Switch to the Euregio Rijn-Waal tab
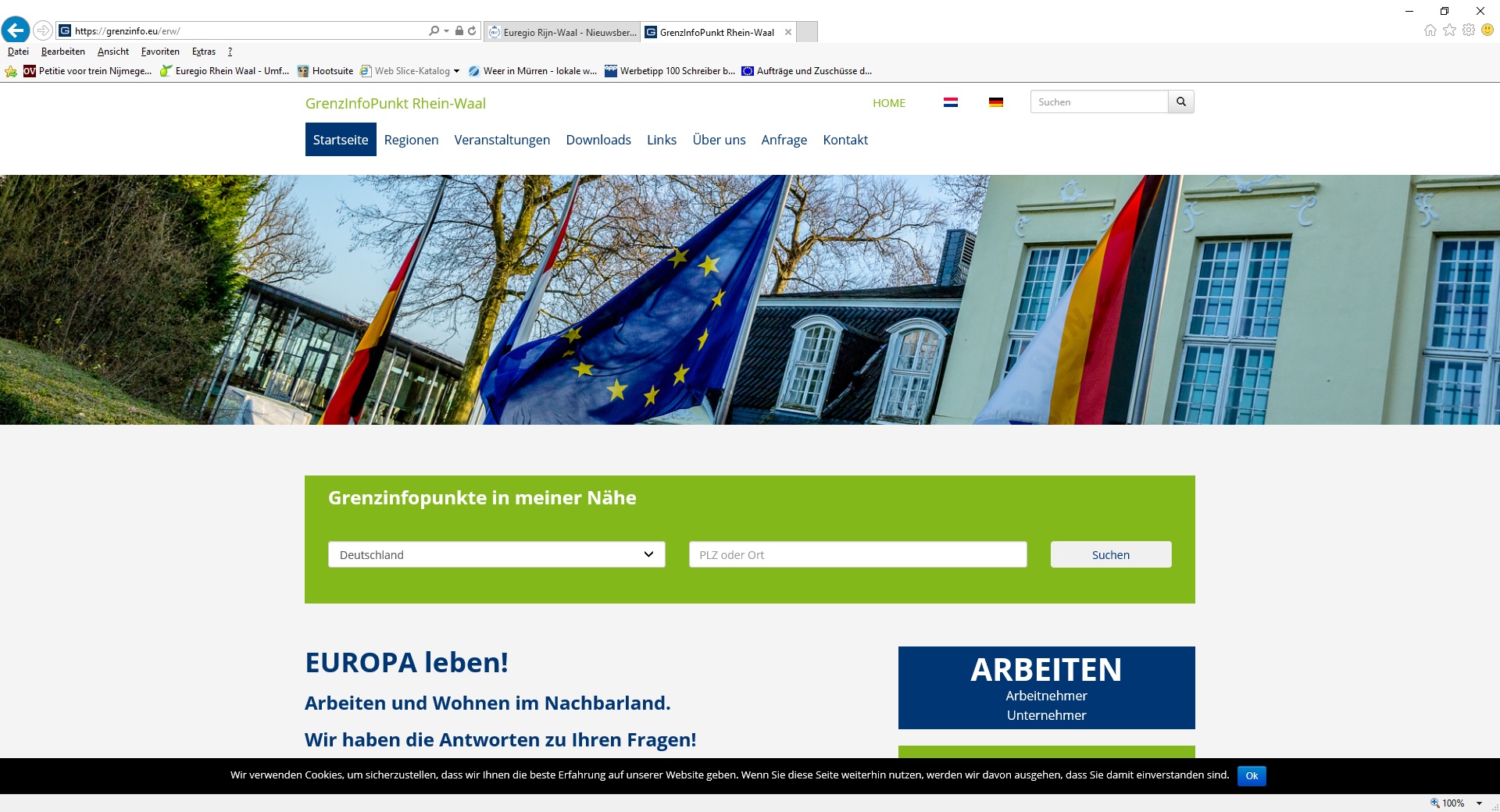This screenshot has width=1500, height=812. coord(562,32)
